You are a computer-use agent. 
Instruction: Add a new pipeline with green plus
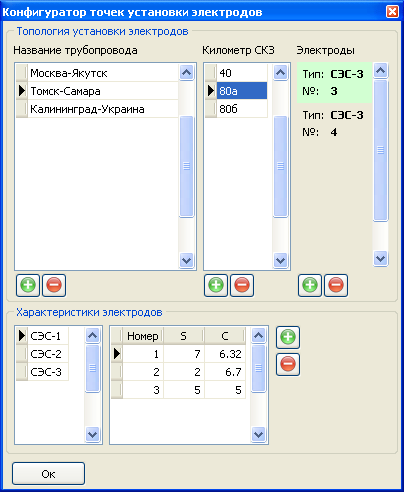pos(28,285)
